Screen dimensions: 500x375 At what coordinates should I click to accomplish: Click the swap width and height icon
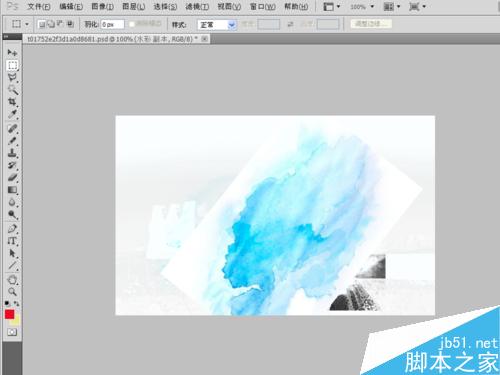coord(291,24)
